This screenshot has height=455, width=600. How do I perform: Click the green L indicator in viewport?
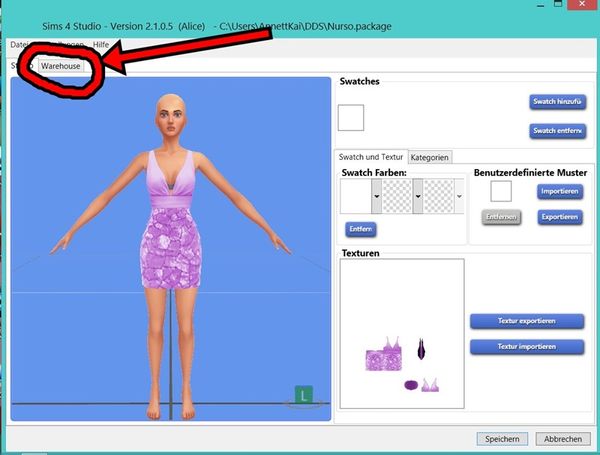tap(304, 395)
